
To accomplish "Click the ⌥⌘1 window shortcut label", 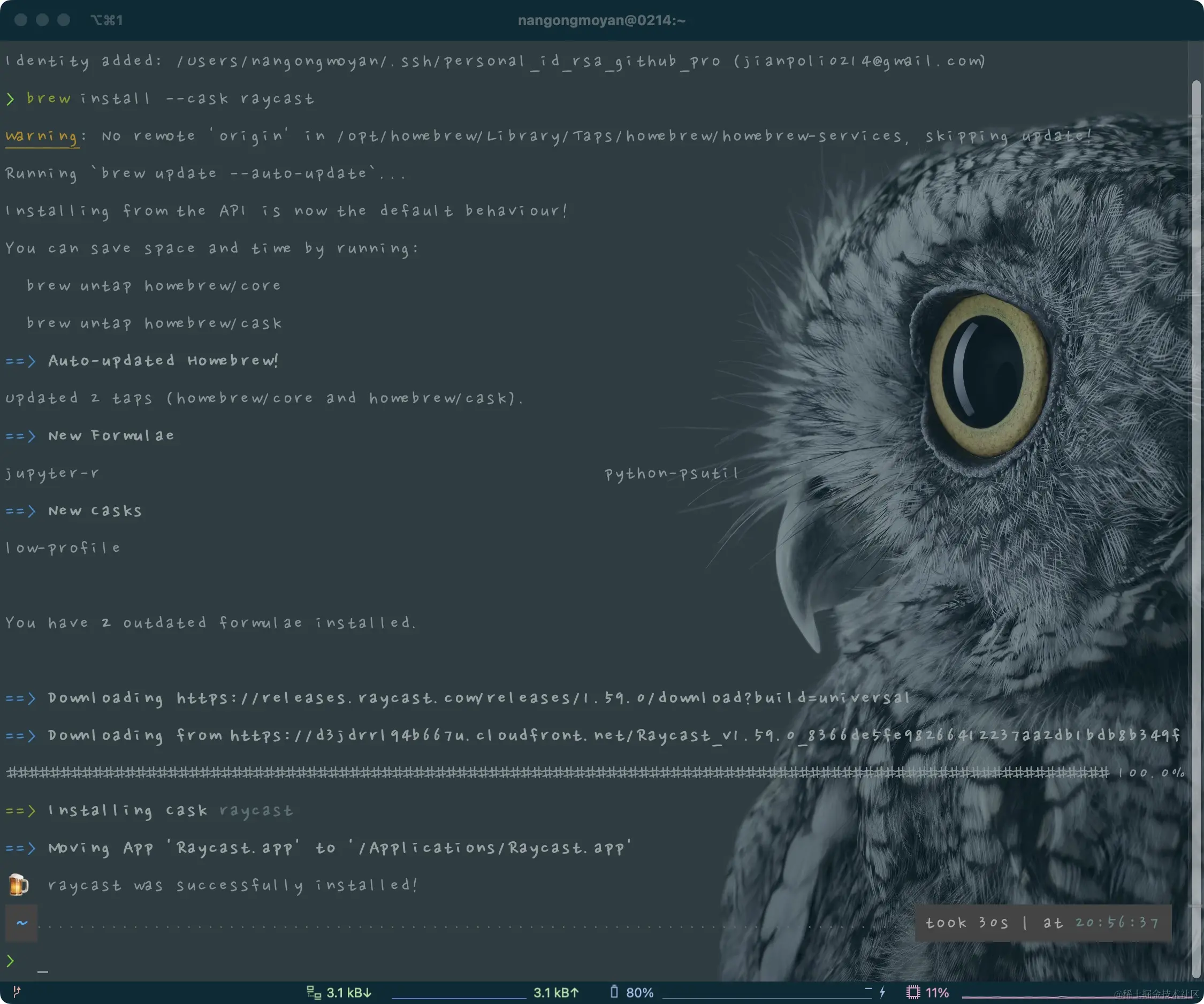I will [x=106, y=20].
